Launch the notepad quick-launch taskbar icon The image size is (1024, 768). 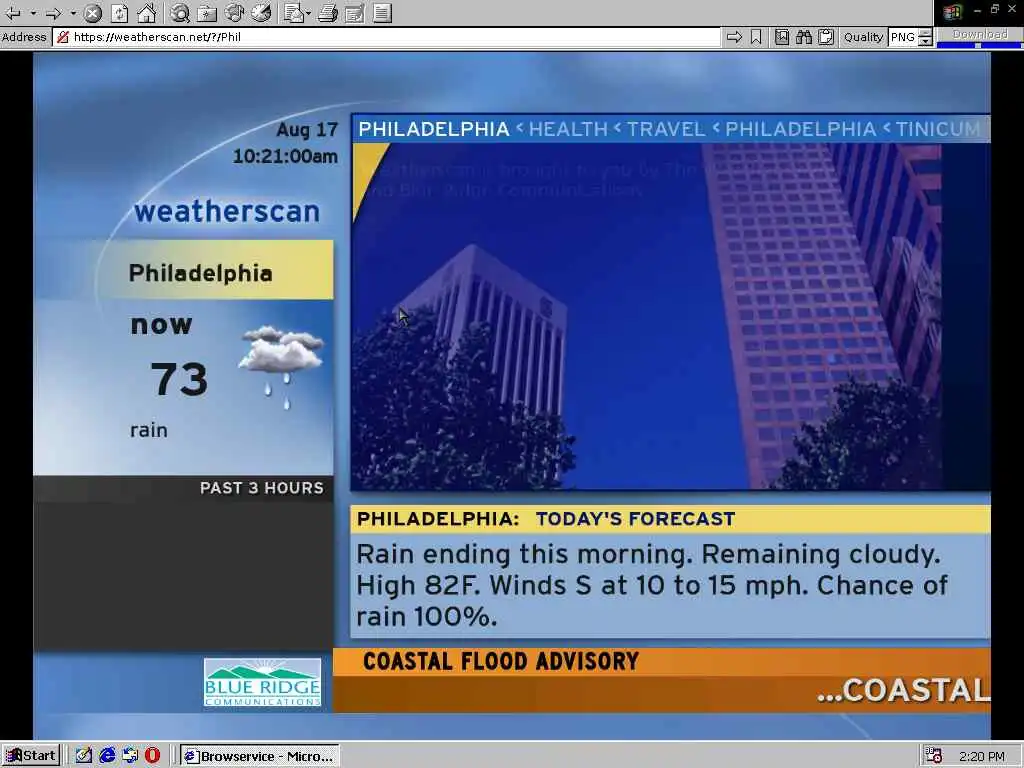83,756
